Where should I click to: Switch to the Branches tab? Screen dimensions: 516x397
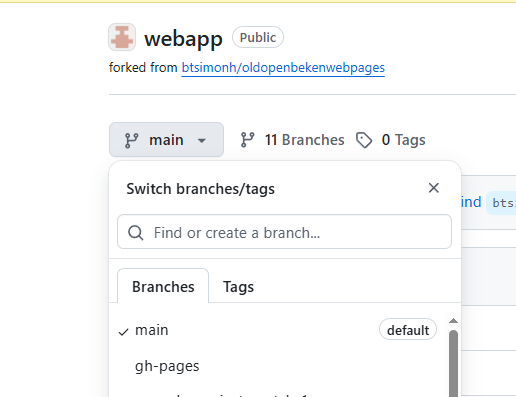coord(163,287)
